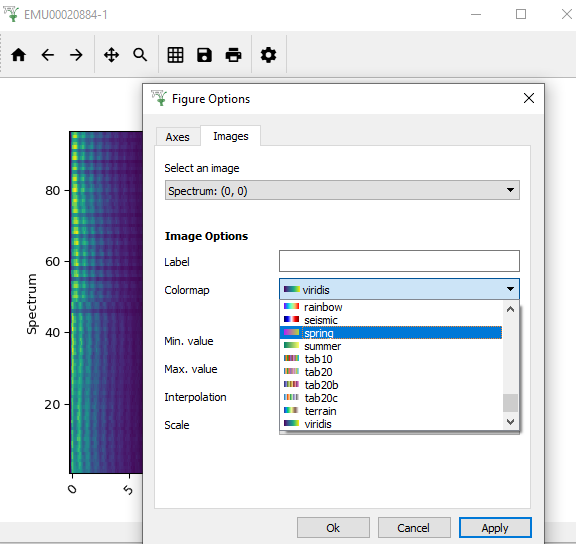Select the Images tab
This screenshot has width=576, height=544.
coord(231,136)
